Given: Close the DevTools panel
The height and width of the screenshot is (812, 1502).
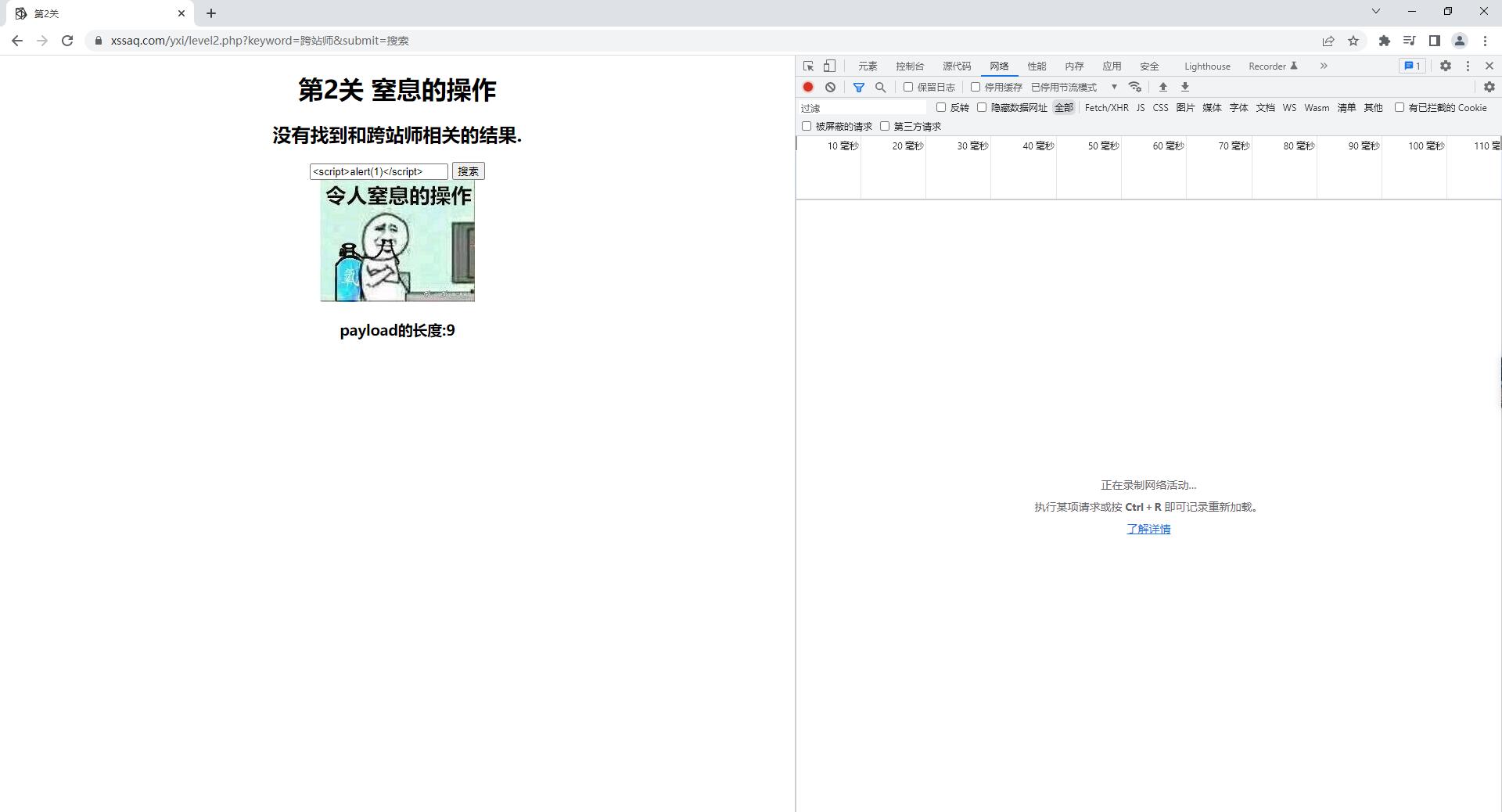Looking at the screenshot, I should pos(1489,66).
